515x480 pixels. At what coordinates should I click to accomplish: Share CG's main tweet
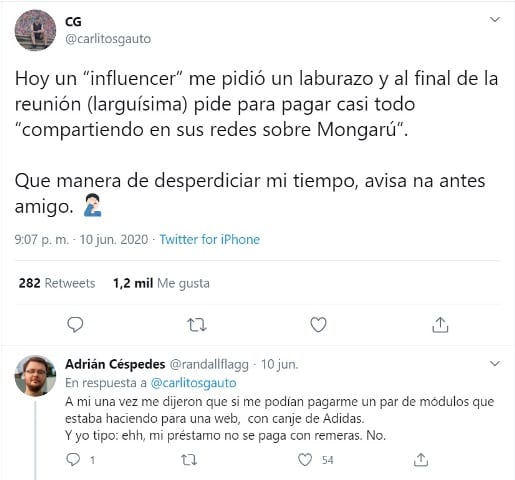tap(440, 325)
